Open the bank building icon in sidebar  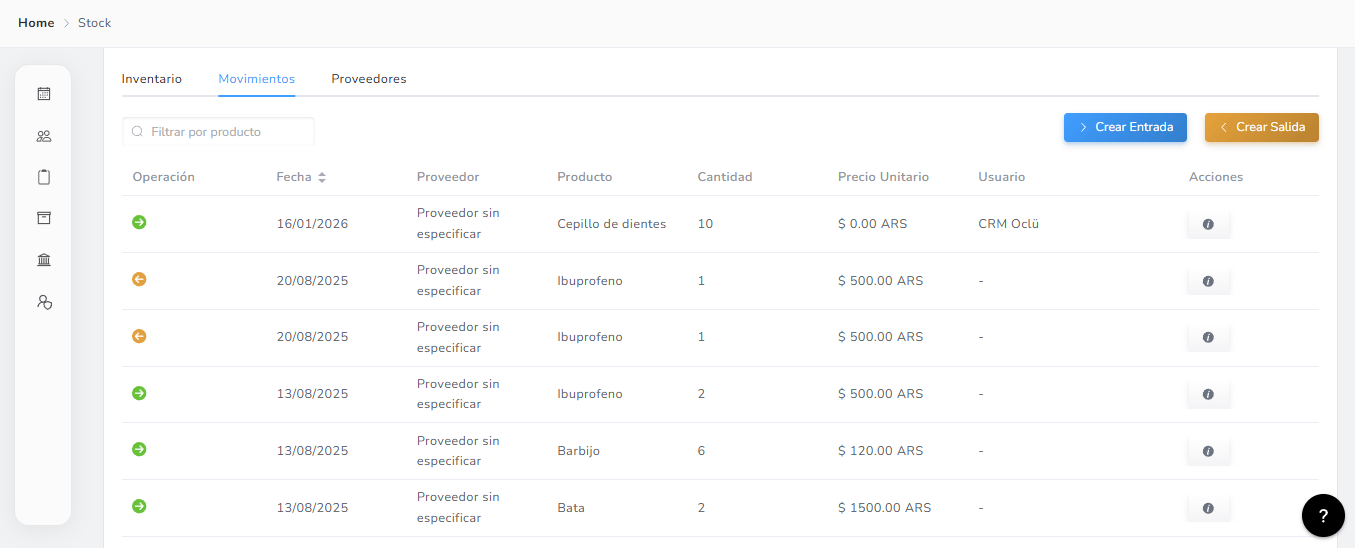pyautogui.click(x=44, y=260)
